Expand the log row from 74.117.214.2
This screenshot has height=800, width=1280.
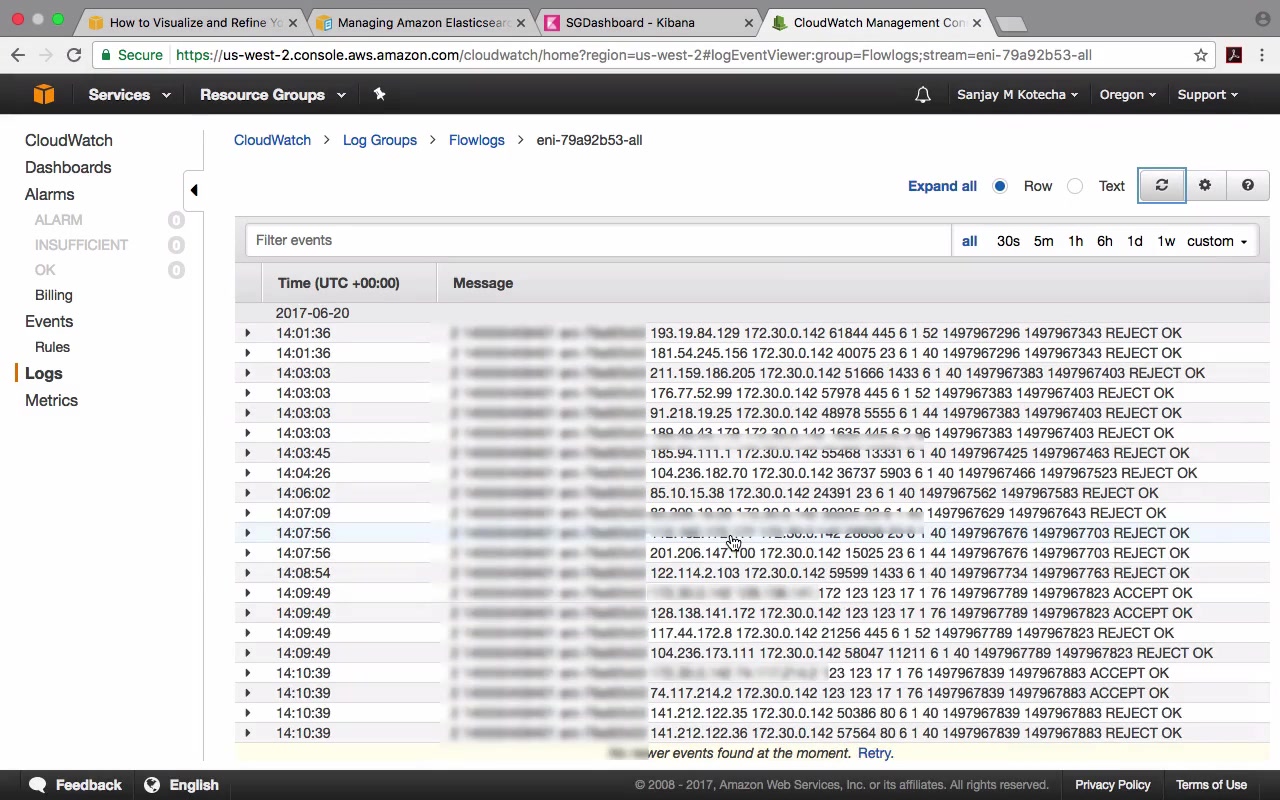click(x=248, y=693)
